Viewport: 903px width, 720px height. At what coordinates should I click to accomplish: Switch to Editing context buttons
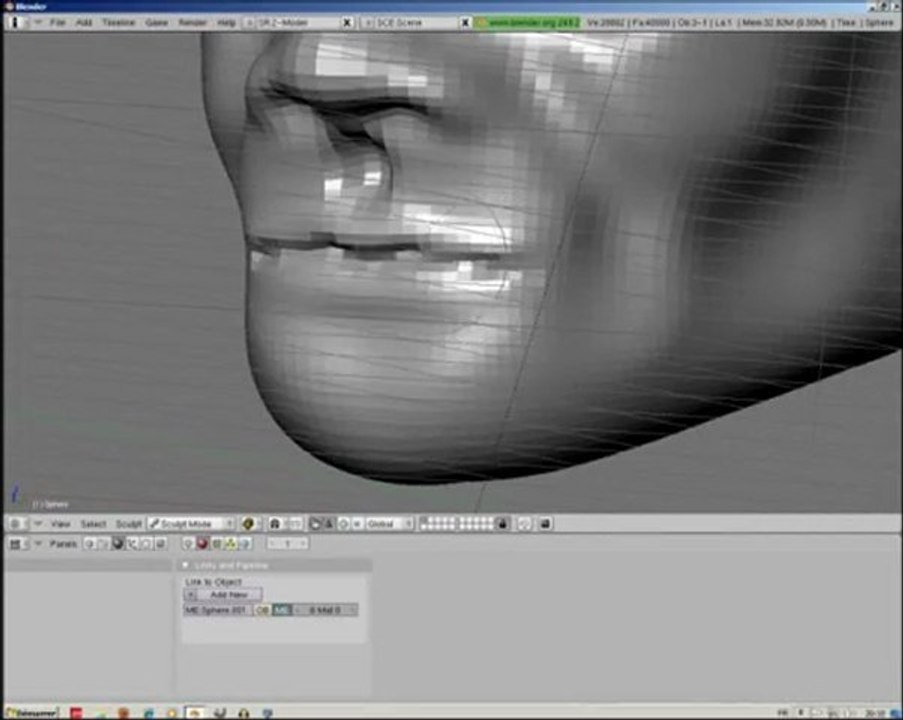coord(146,544)
